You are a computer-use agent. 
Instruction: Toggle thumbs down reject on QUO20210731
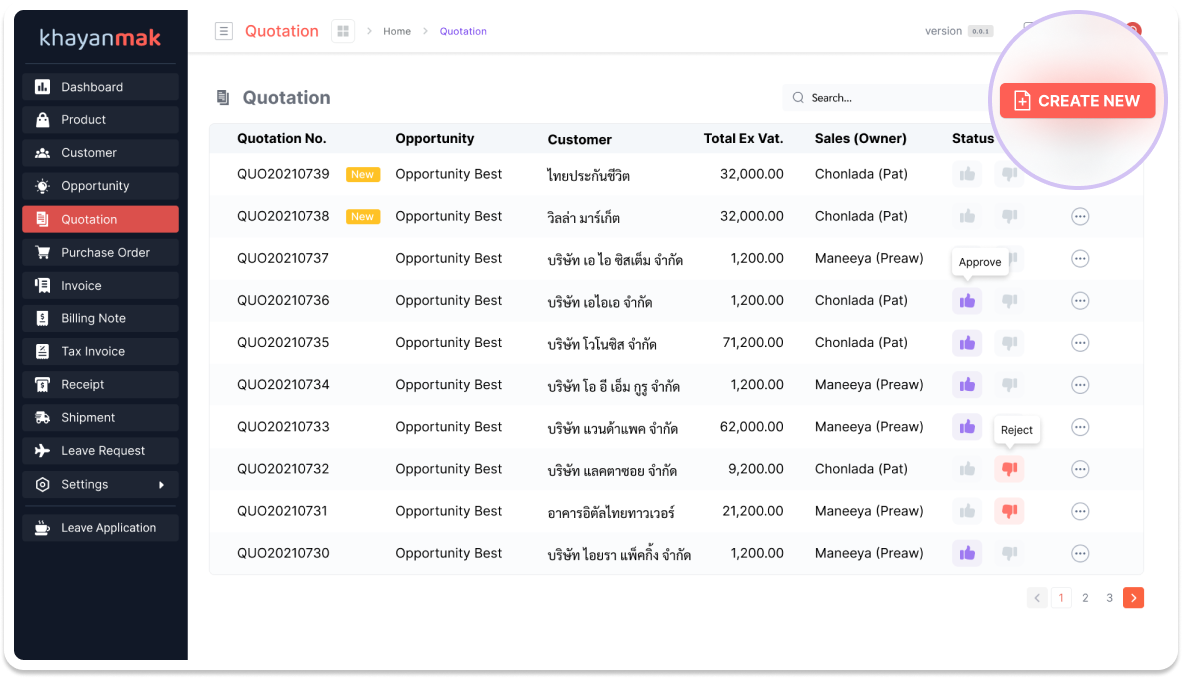[1009, 511]
